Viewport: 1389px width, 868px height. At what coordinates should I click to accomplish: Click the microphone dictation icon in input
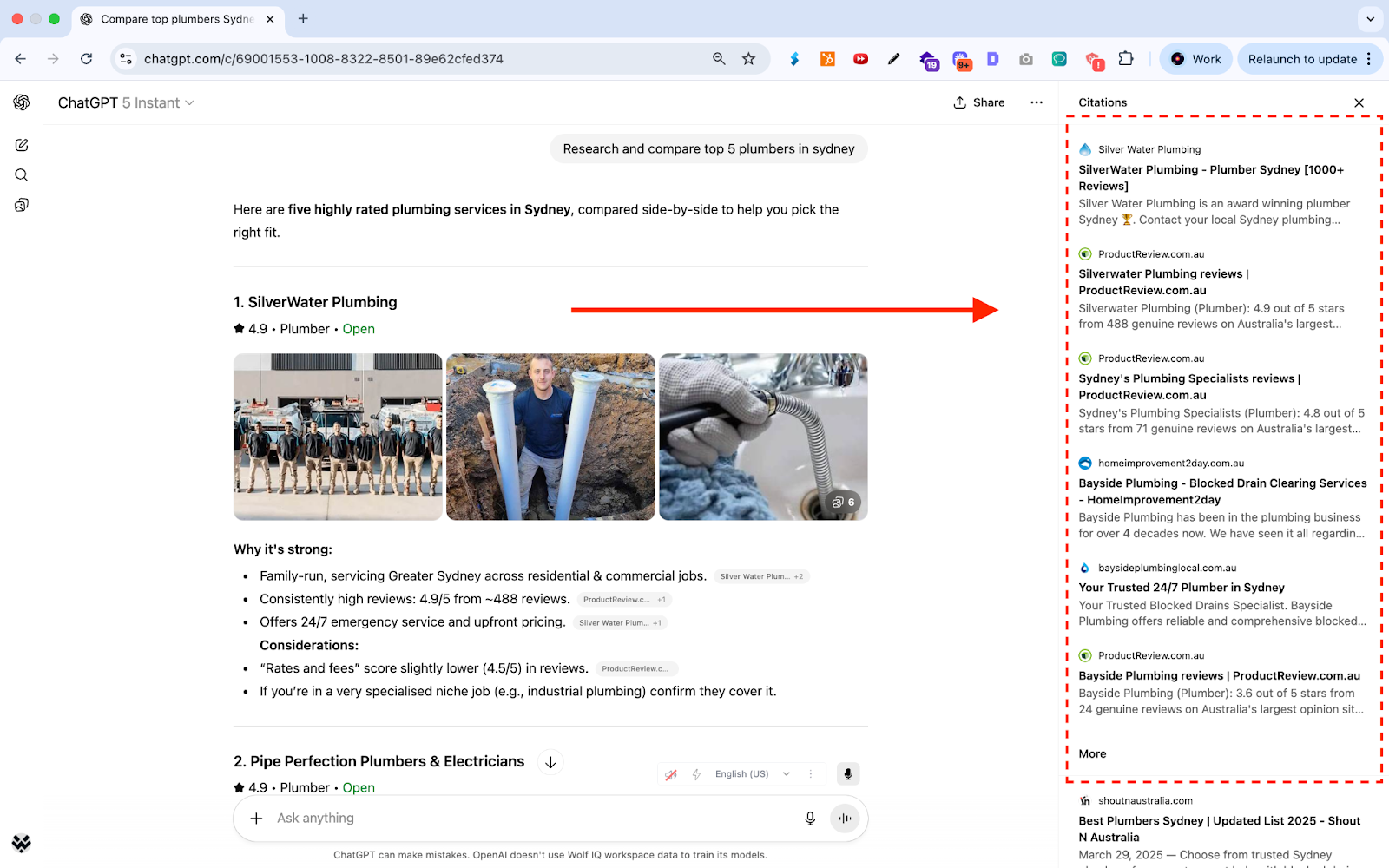[810, 818]
